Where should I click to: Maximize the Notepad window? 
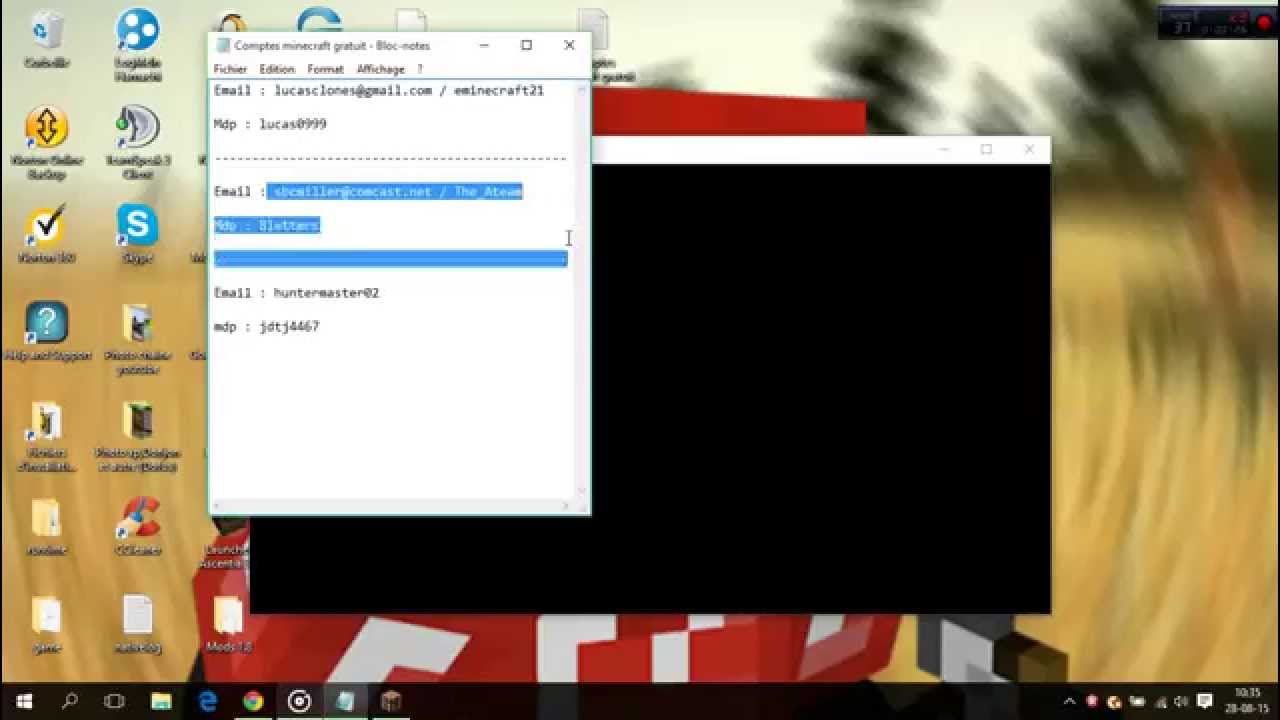526,45
